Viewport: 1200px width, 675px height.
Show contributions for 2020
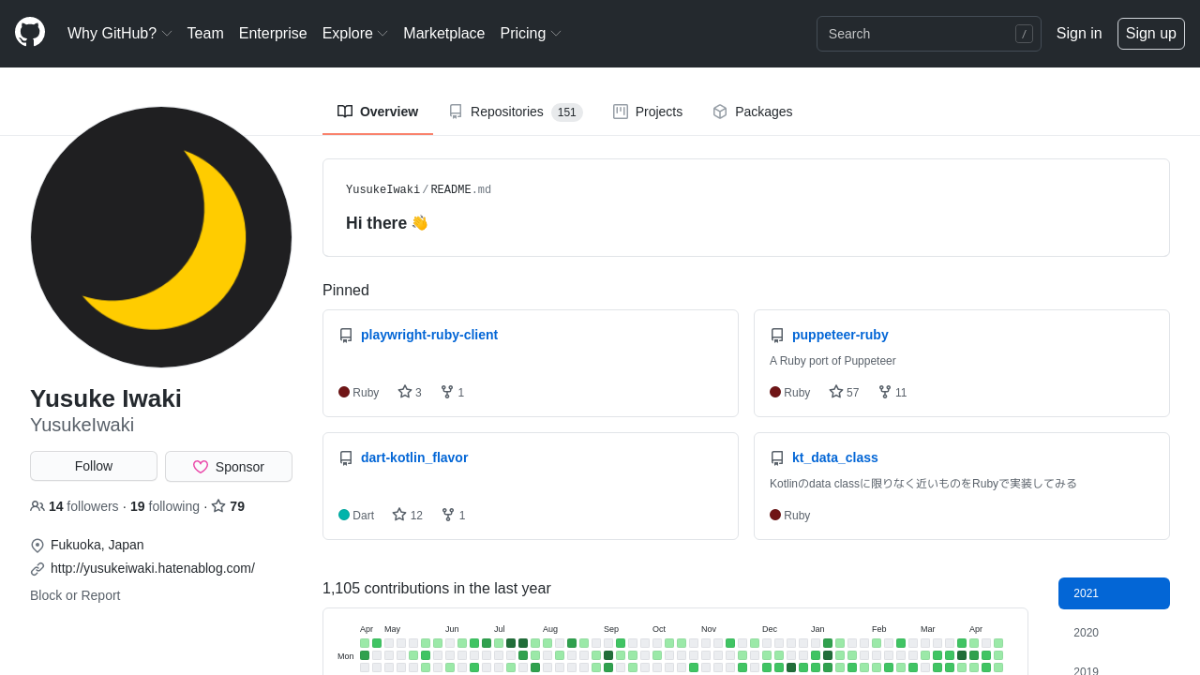[1114, 632]
